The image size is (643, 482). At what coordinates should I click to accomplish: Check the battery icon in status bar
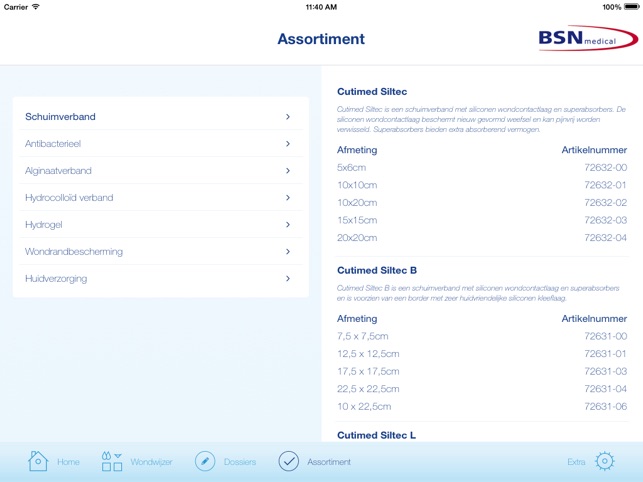[631, 7]
